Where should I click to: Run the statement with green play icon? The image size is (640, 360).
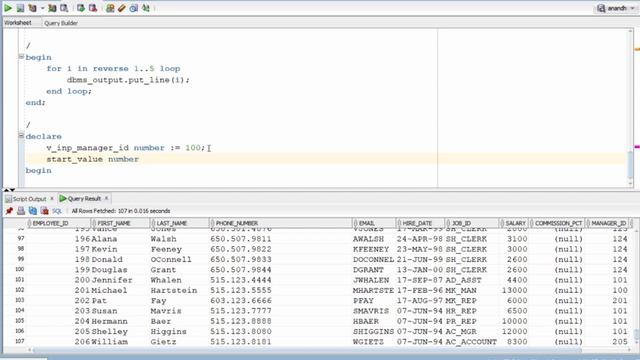(x=8, y=8)
